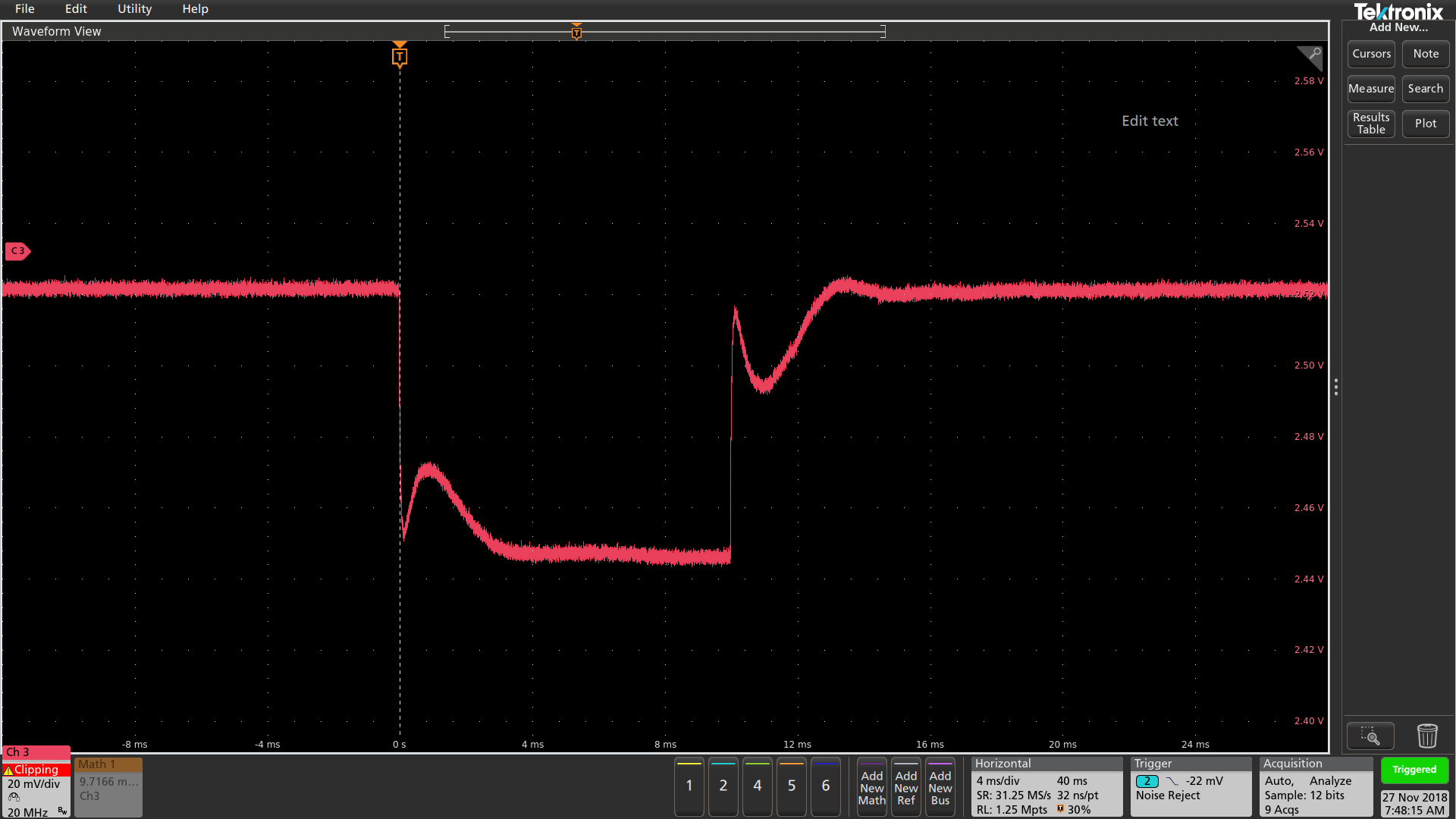
Task: Click the Sample: 12 bits text
Action: (1304, 795)
